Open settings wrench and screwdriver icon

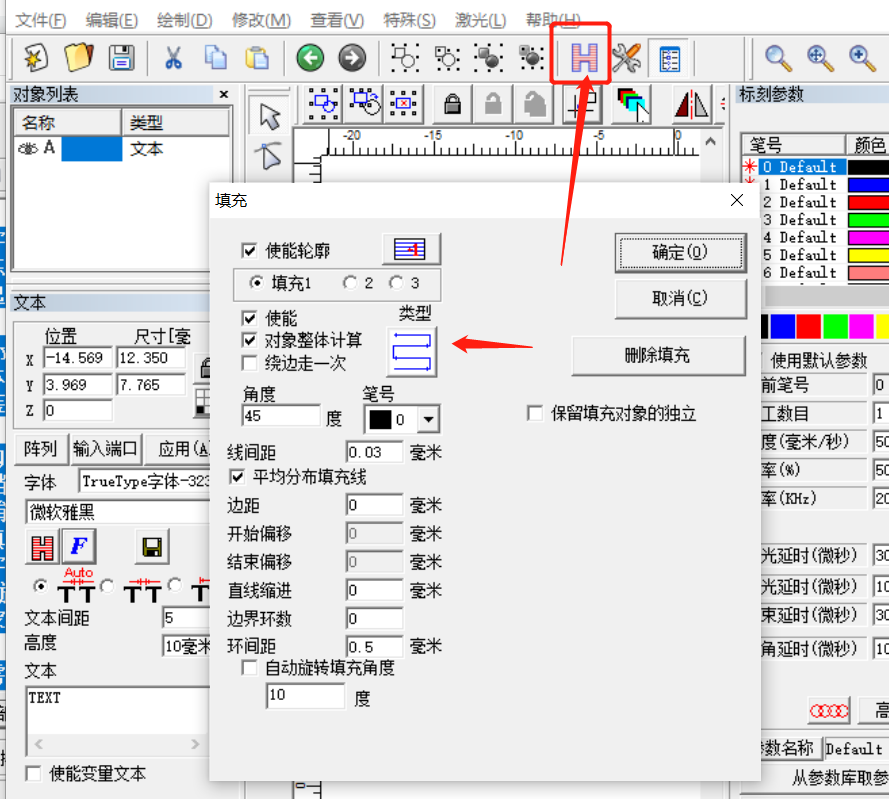[x=627, y=58]
